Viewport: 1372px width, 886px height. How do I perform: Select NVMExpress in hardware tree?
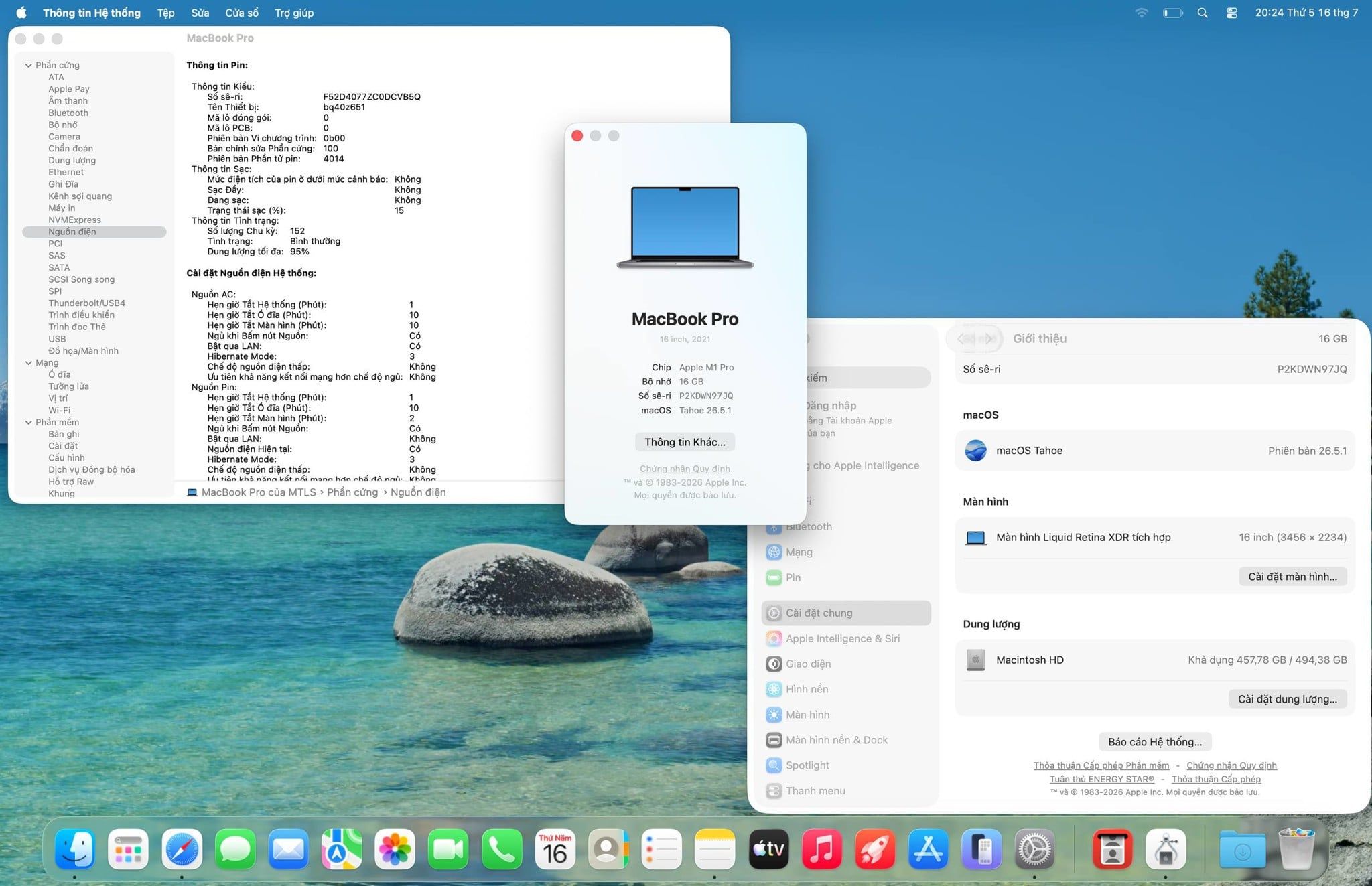(74, 220)
